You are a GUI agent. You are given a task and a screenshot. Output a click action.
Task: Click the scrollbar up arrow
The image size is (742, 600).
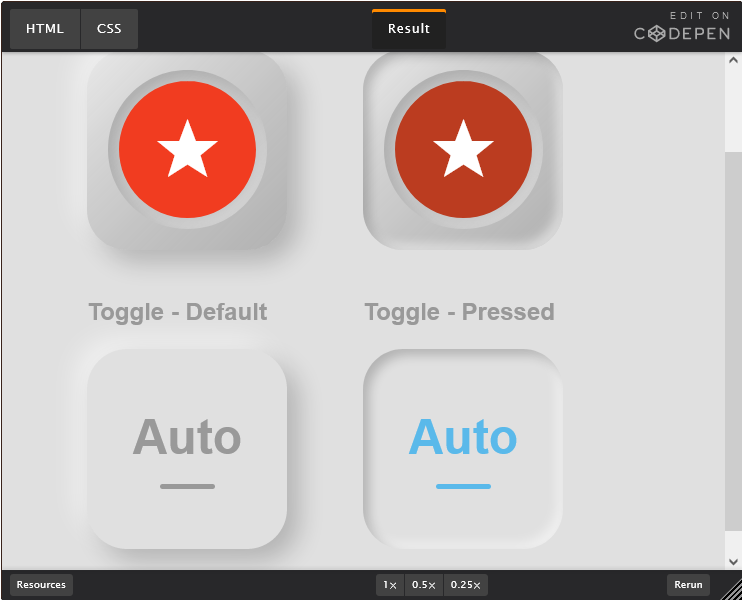[733, 60]
